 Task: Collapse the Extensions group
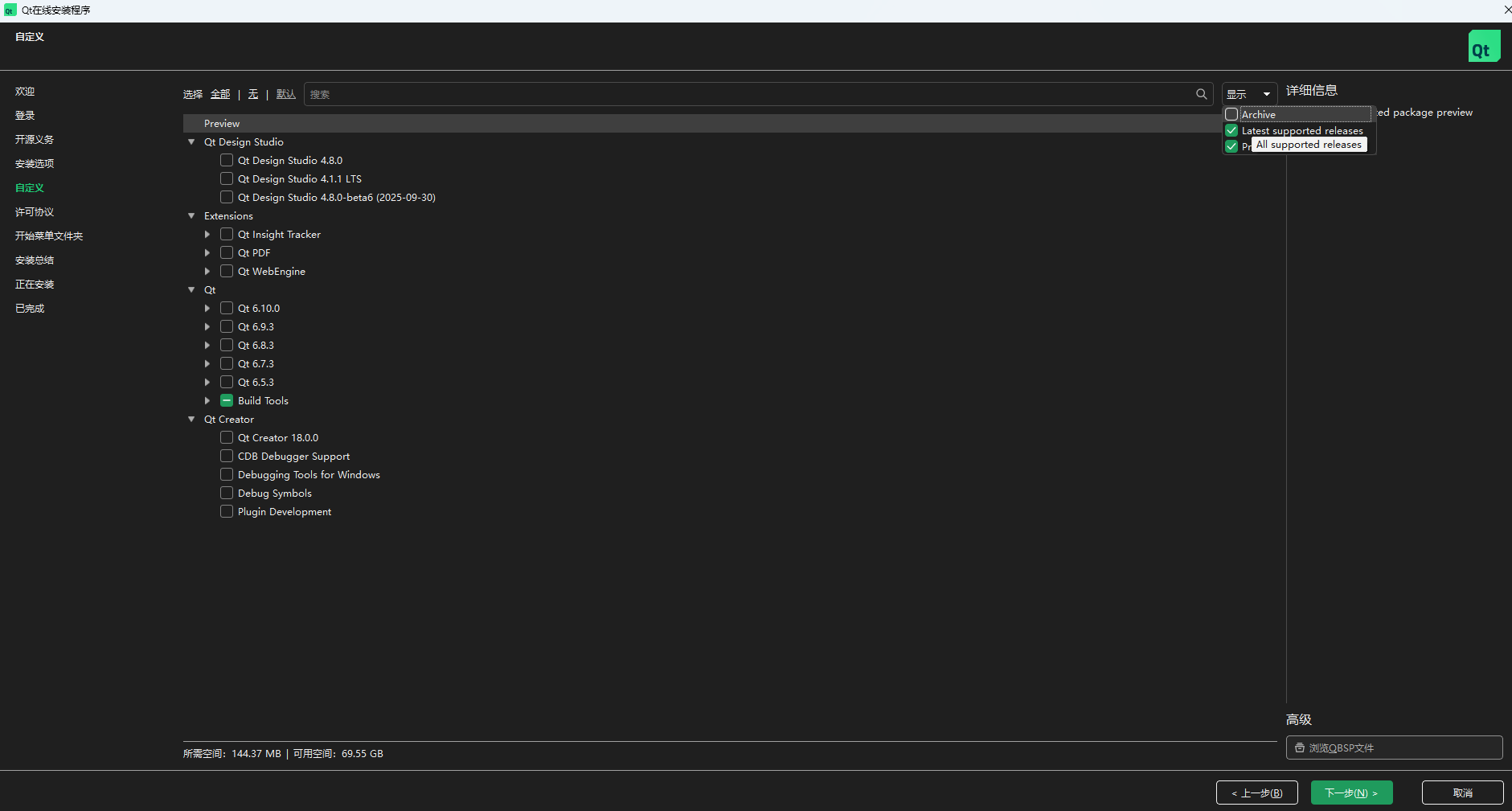(x=191, y=216)
